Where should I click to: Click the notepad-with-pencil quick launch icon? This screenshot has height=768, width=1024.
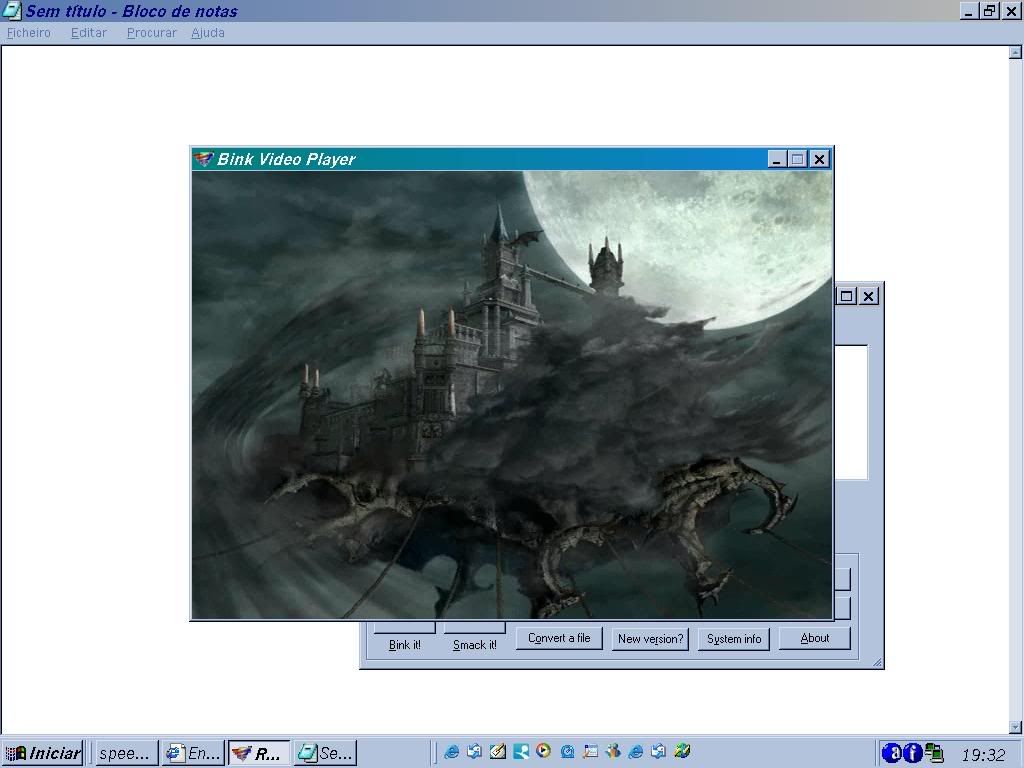[x=498, y=751]
